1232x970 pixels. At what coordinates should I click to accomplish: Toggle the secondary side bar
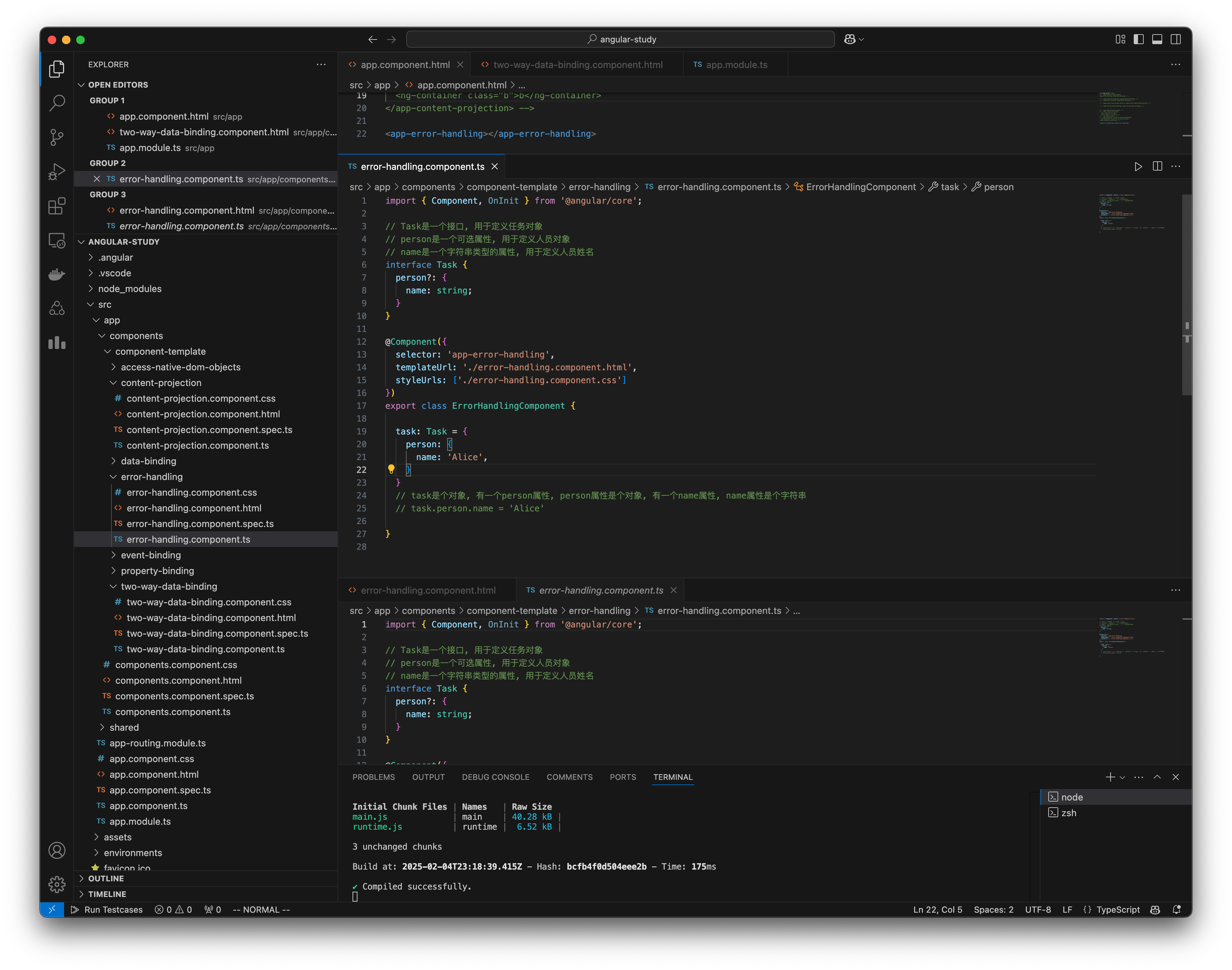tap(1175, 39)
